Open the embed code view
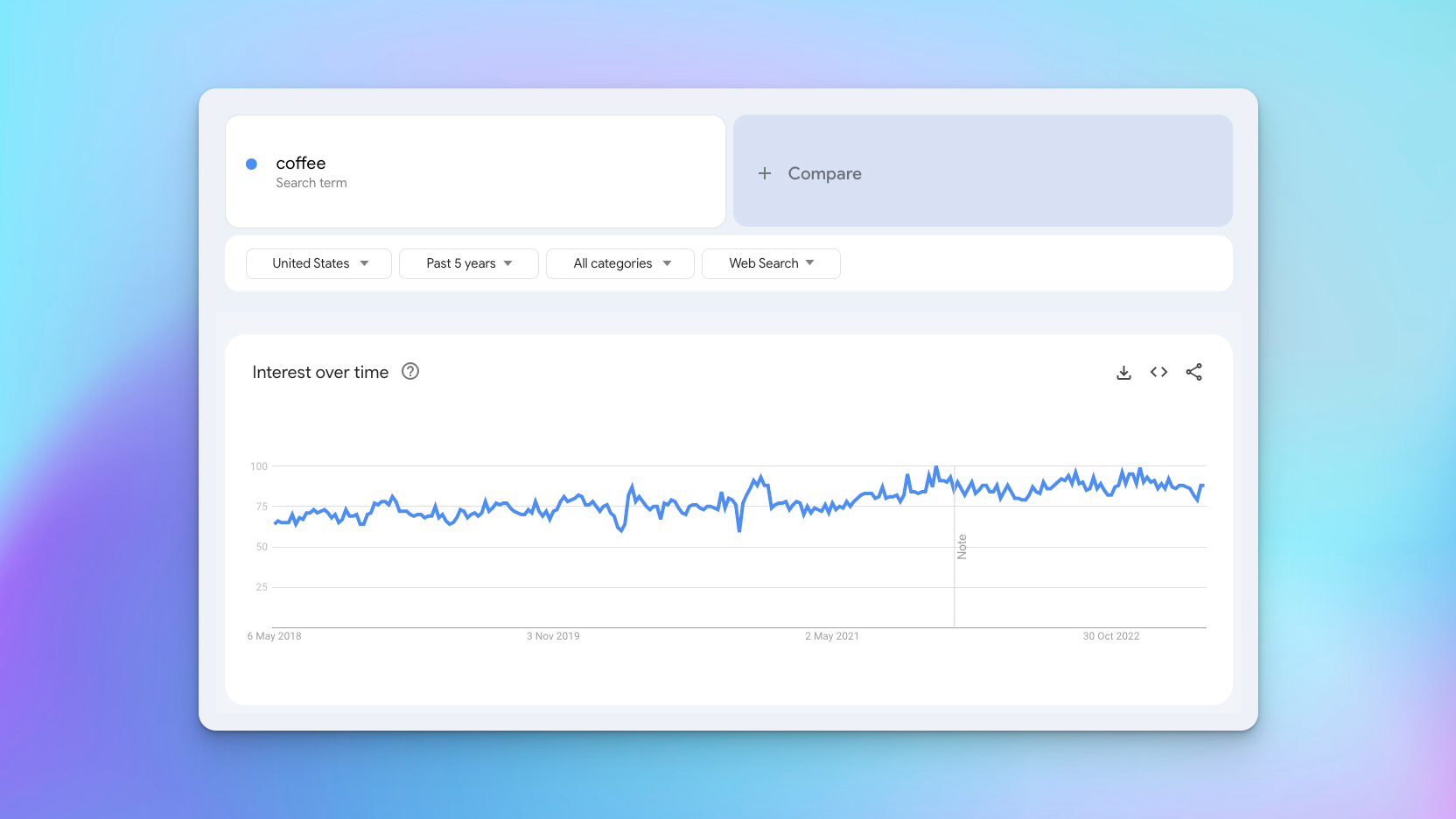Image resolution: width=1456 pixels, height=819 pixels. tap(1158, 372)
